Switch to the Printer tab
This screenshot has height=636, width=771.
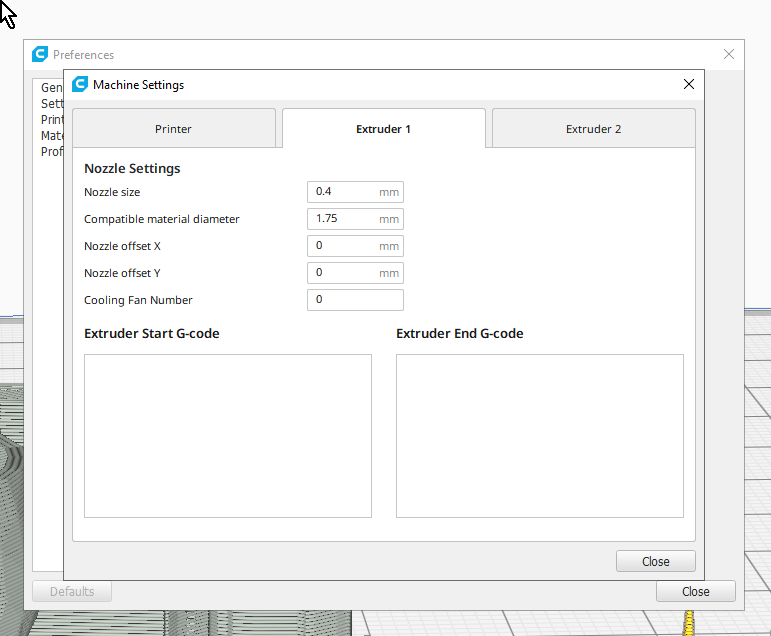coord(174,128)
